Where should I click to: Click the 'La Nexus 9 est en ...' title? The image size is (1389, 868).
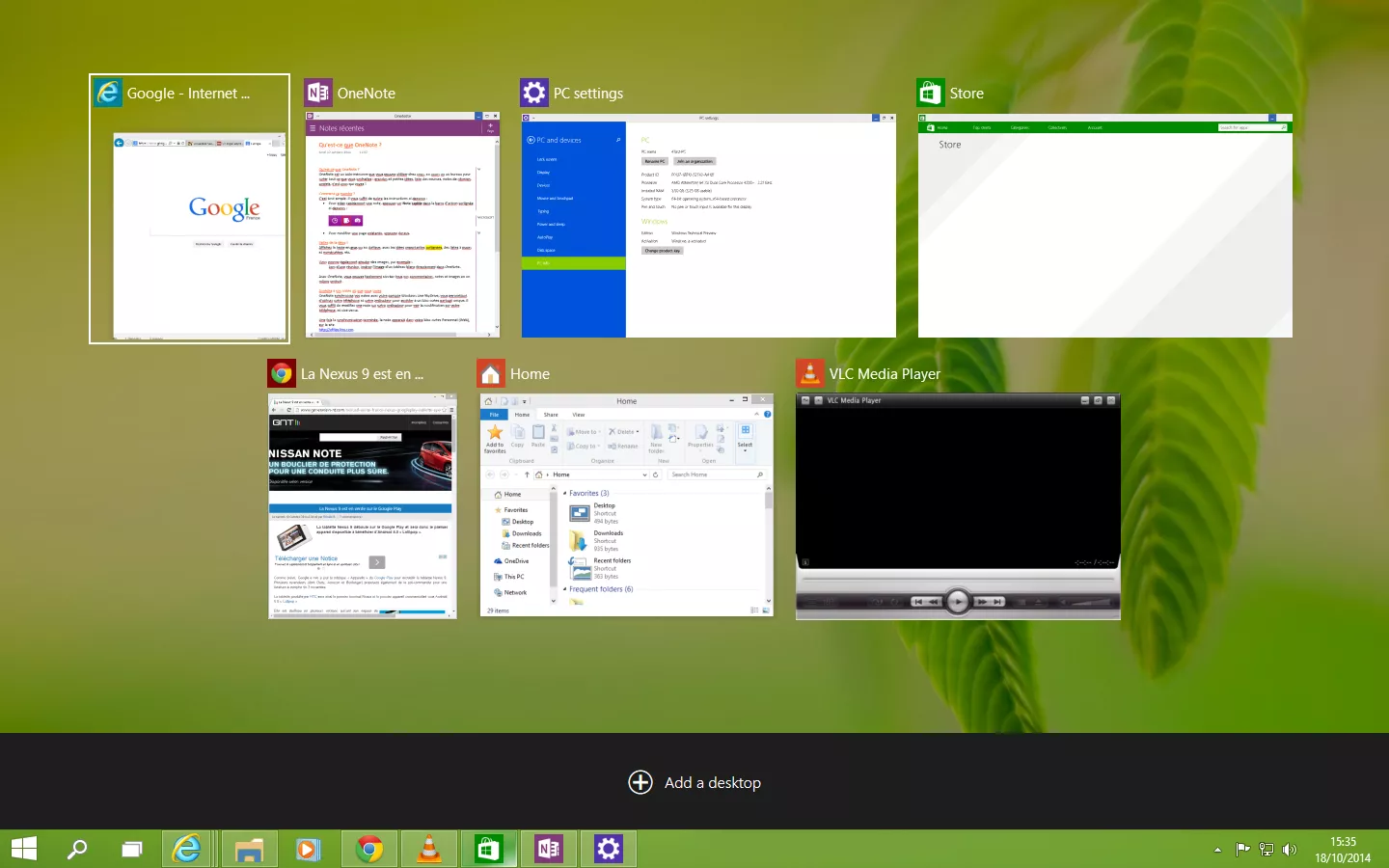362,374
